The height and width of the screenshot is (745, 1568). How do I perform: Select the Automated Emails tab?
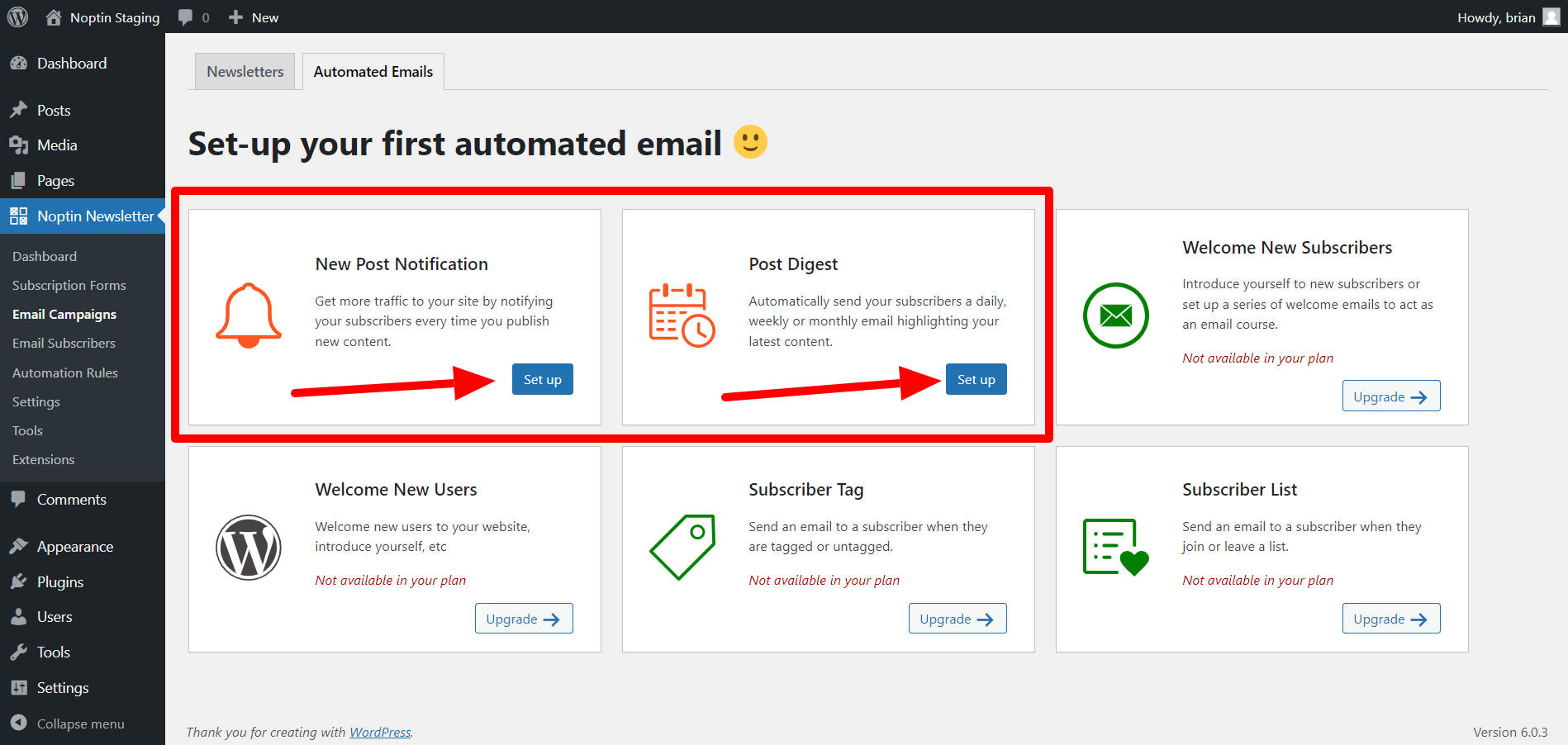(x=373, y=72)
